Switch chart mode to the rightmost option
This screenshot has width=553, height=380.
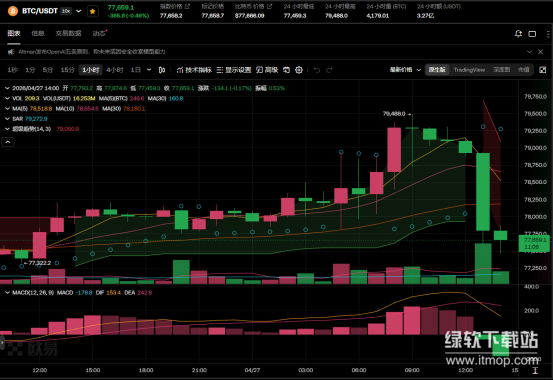coord(524,70)
